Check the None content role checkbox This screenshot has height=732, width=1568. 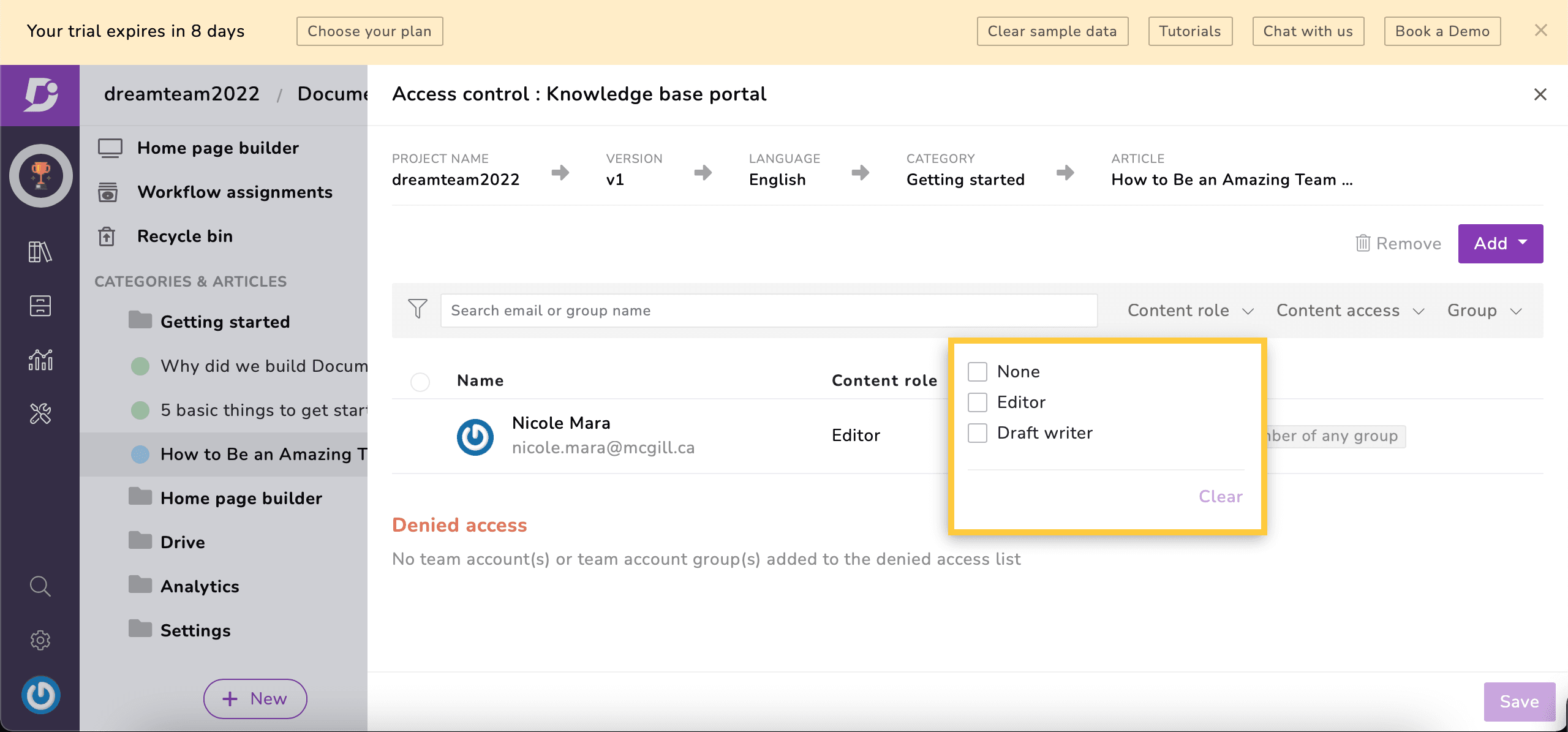(x=978, y=371)
